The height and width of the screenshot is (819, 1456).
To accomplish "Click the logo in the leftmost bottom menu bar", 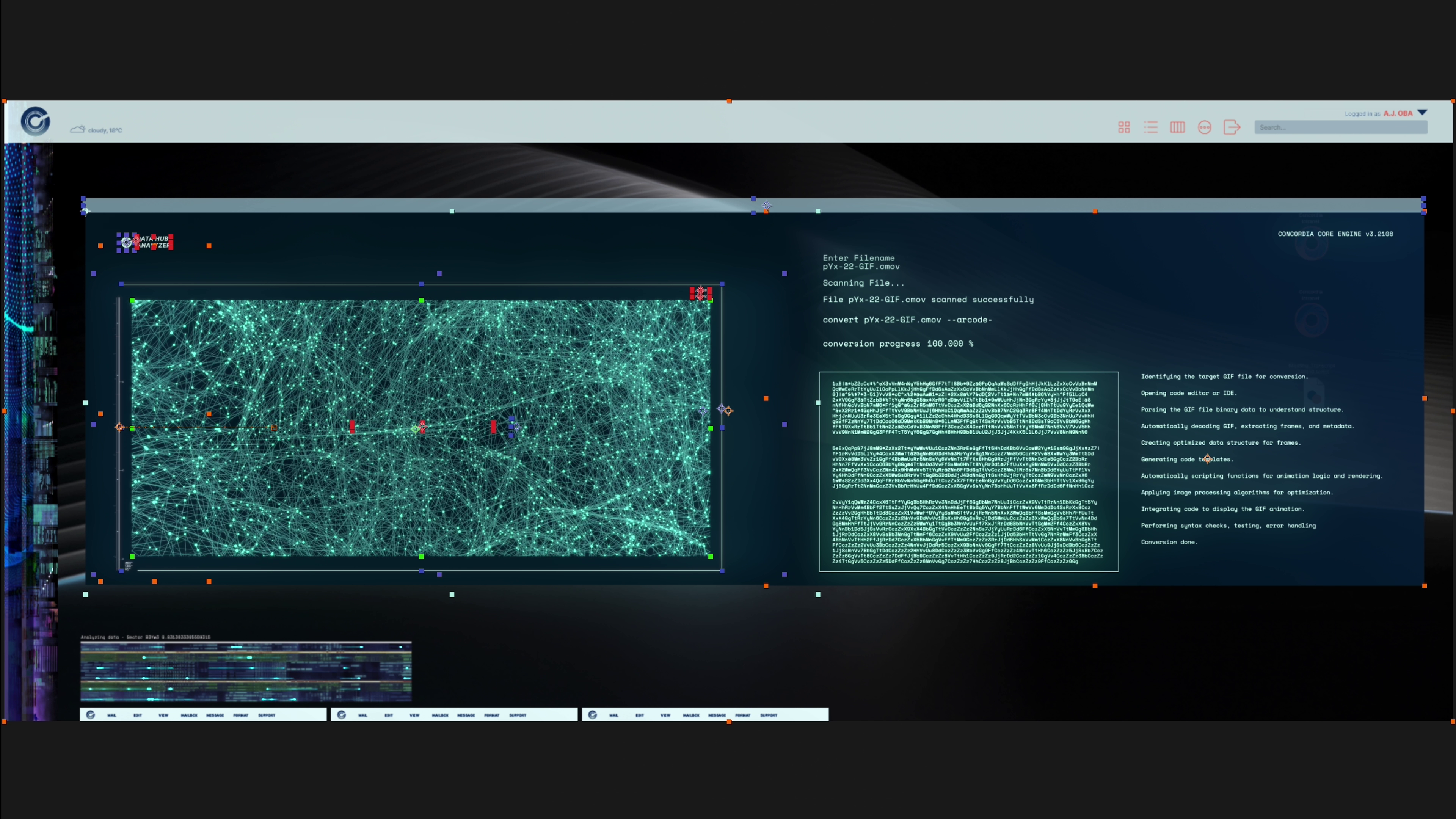I will coord(91,715).
